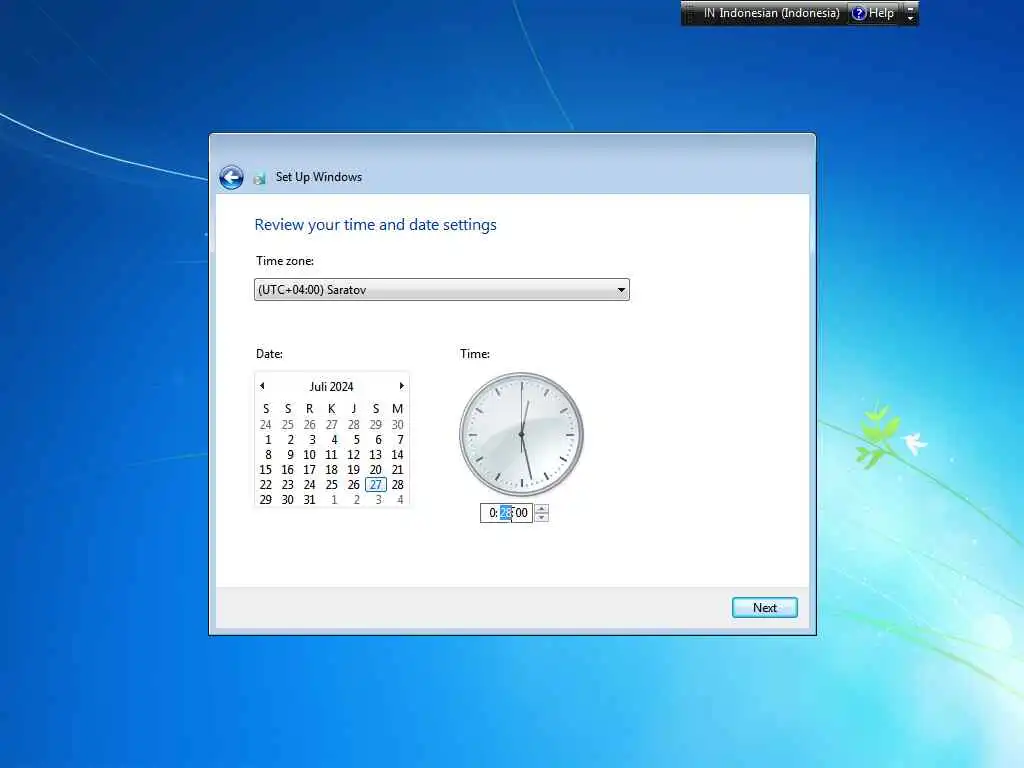Open the Help button in language bar

click(873, 13)
